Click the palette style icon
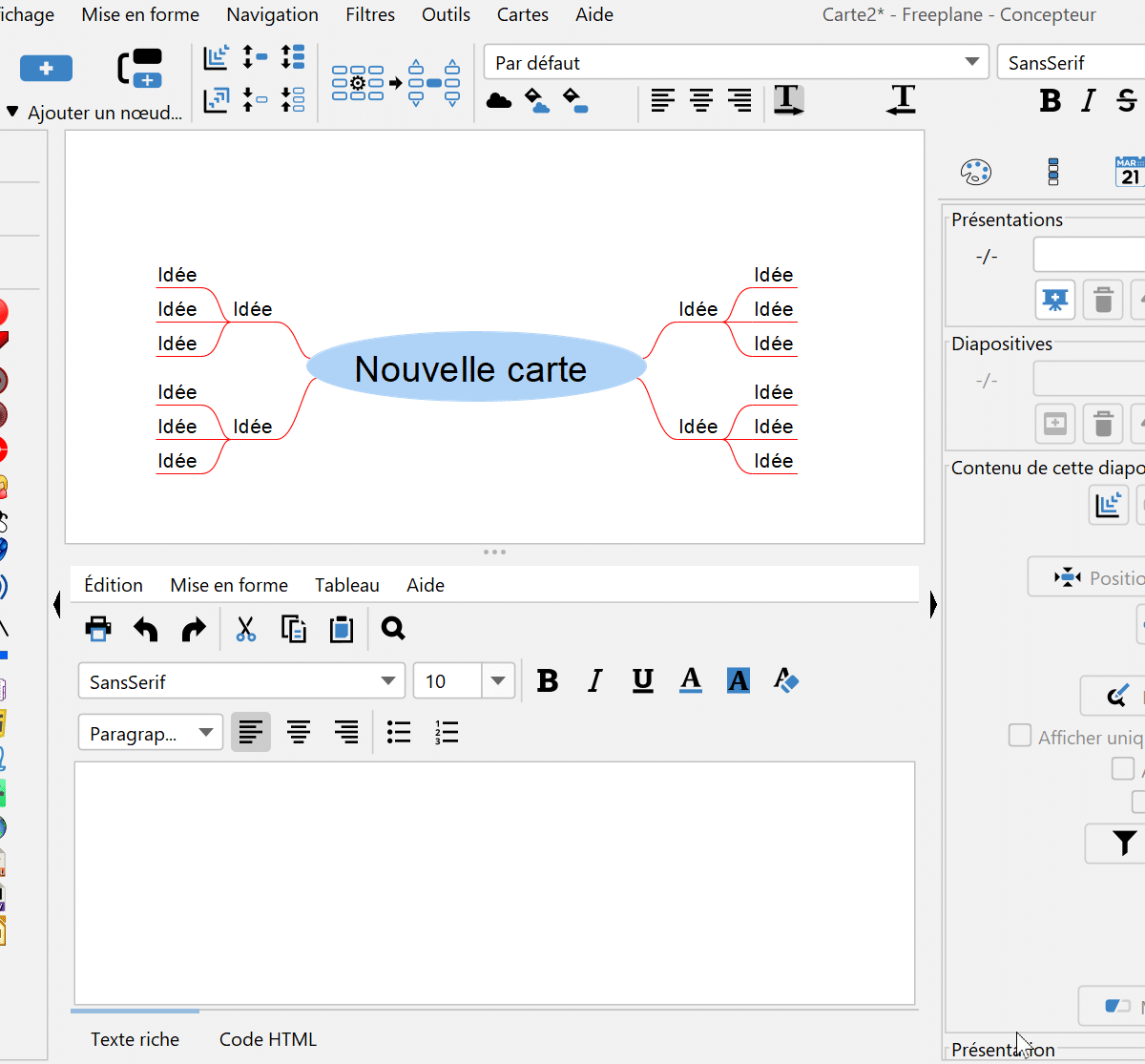The width and height of the screenshot is (1145, 1064). point(975,172)
